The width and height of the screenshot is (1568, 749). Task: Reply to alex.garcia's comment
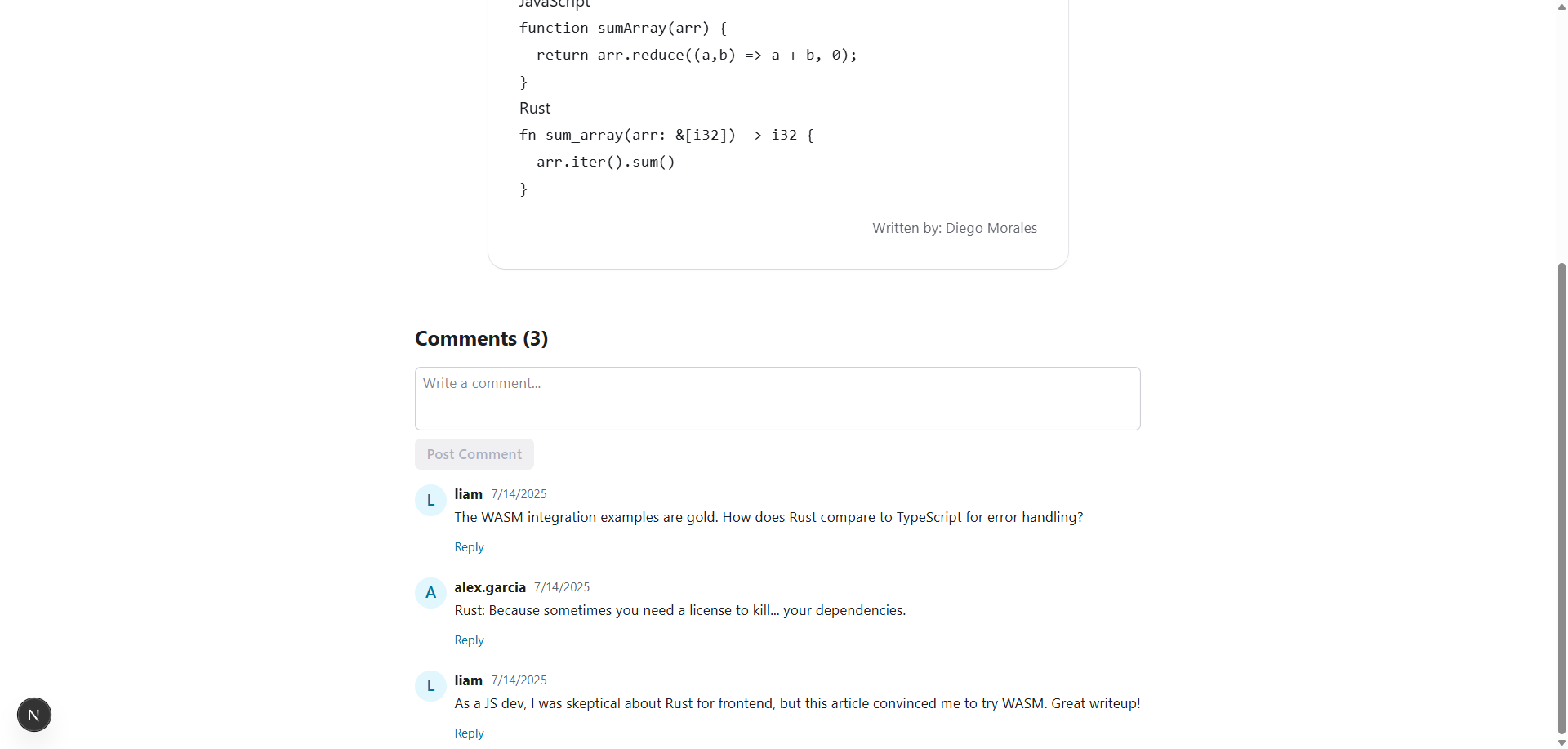click(469, 640)
